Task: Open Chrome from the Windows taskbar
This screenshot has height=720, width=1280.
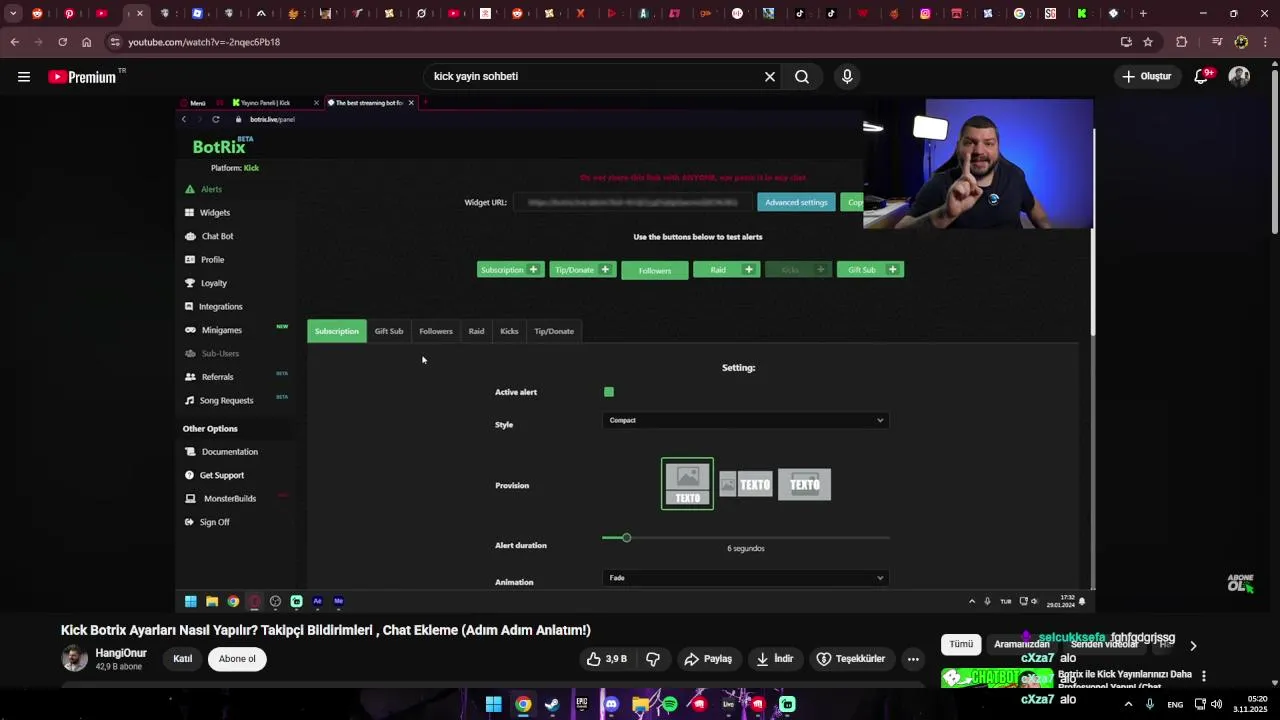Action: coord(523,704)
